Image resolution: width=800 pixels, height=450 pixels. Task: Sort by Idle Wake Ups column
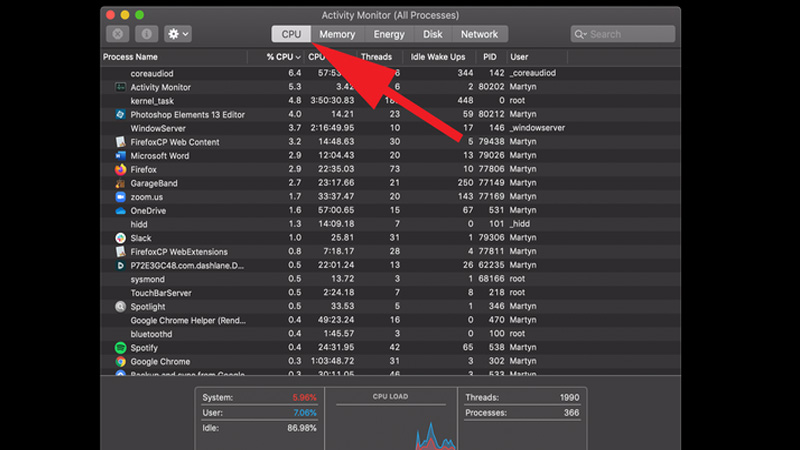pos(438,57)
